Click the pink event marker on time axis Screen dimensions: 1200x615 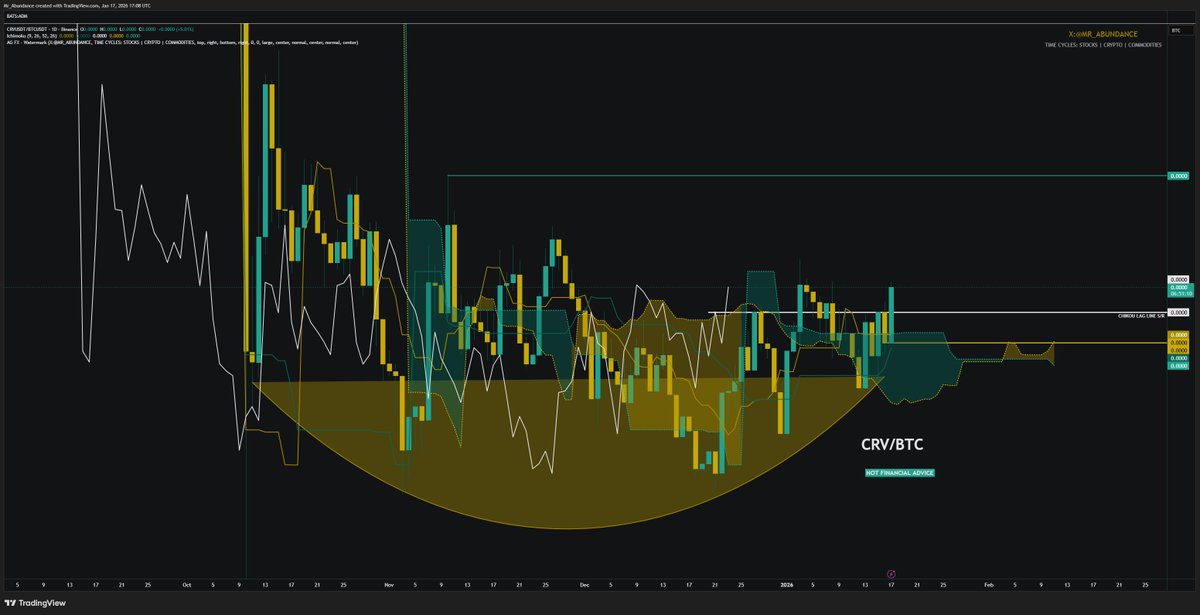point(891,574)
